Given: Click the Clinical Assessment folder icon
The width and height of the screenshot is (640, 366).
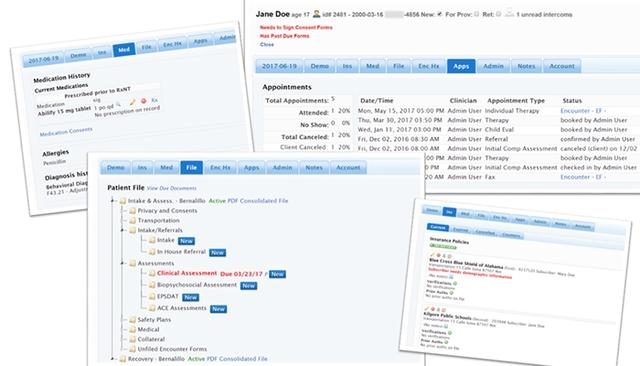Looking at the screenshot, I should click(x=152, y=273).
